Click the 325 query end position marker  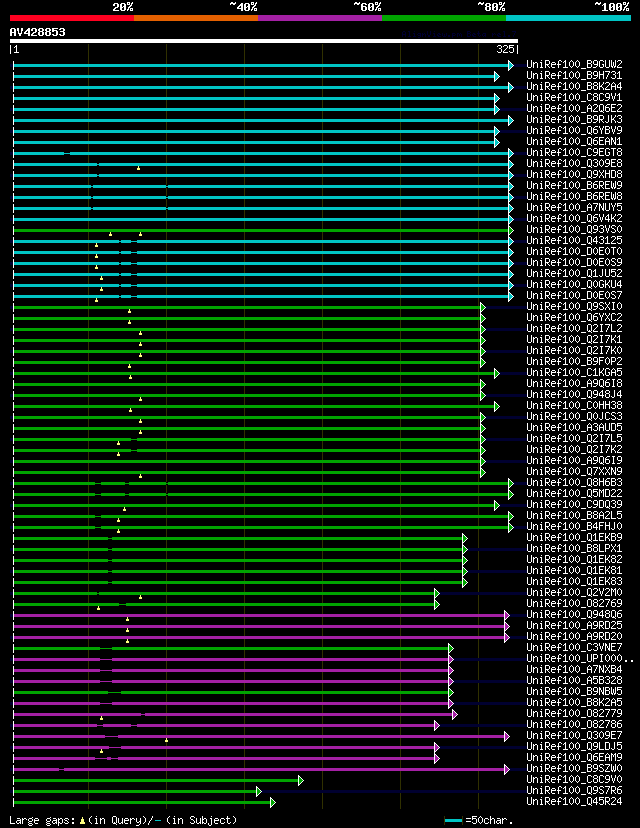pyautogui.click(x=506, y=50)
